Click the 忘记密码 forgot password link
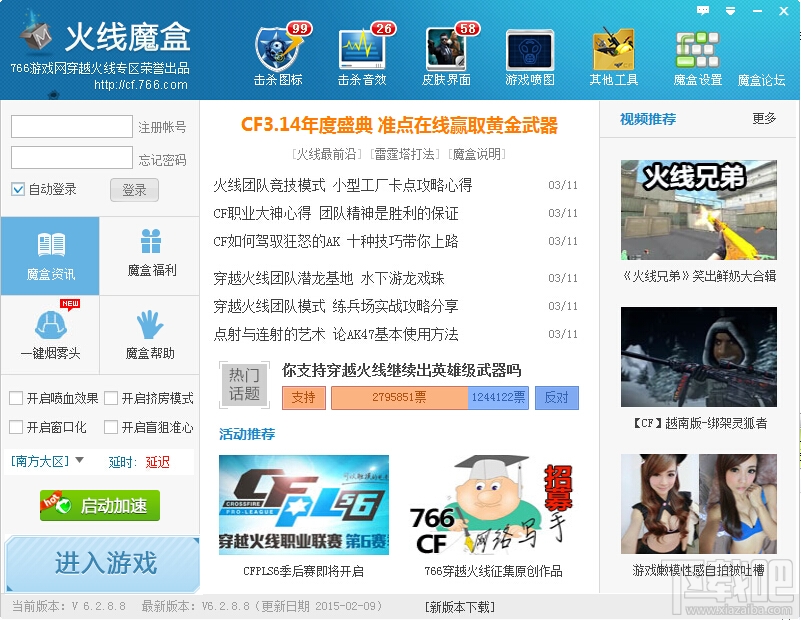 pyautogui.click(x=162, y=160)
